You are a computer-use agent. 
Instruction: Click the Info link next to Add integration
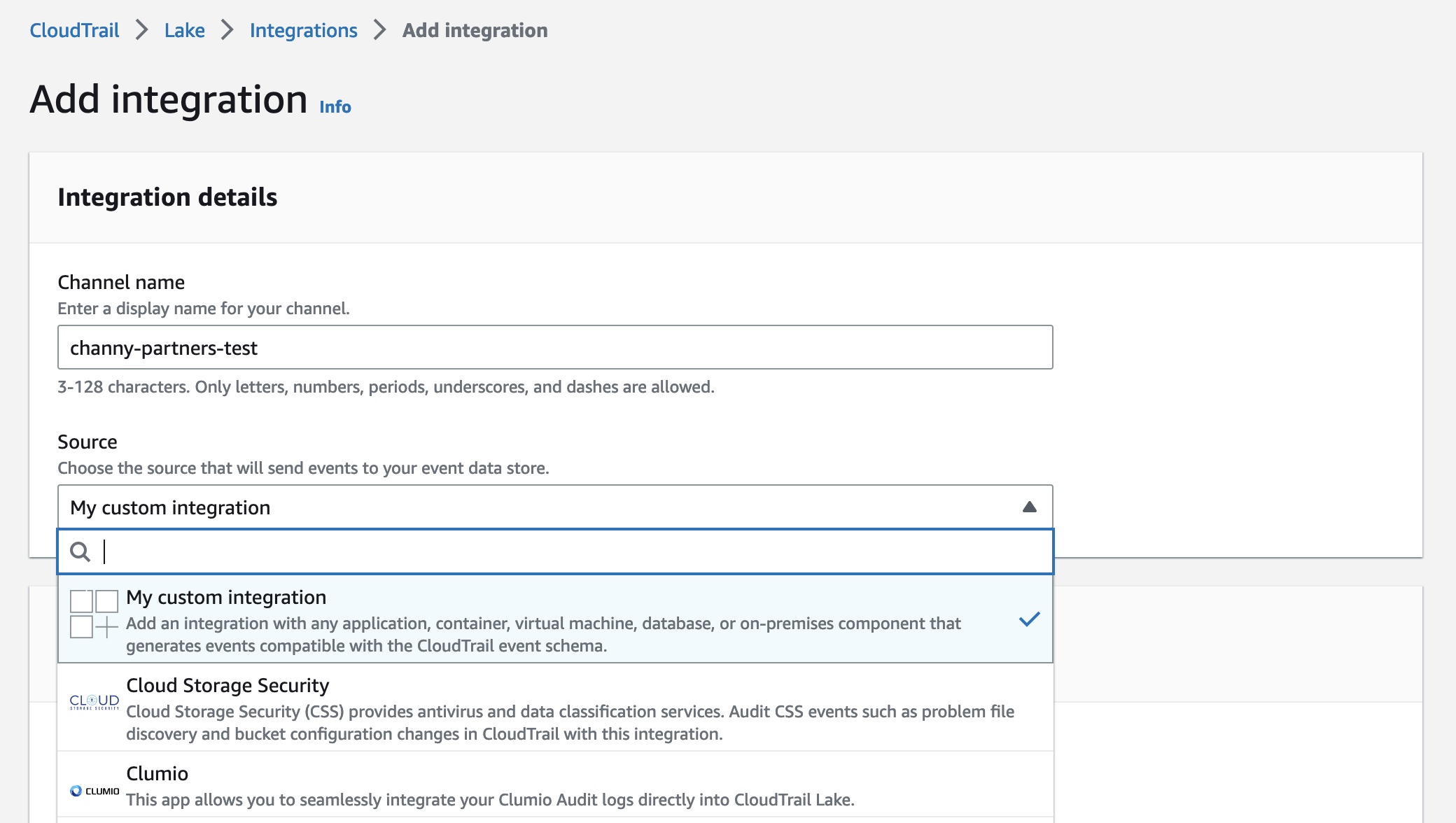coord(335,107)
